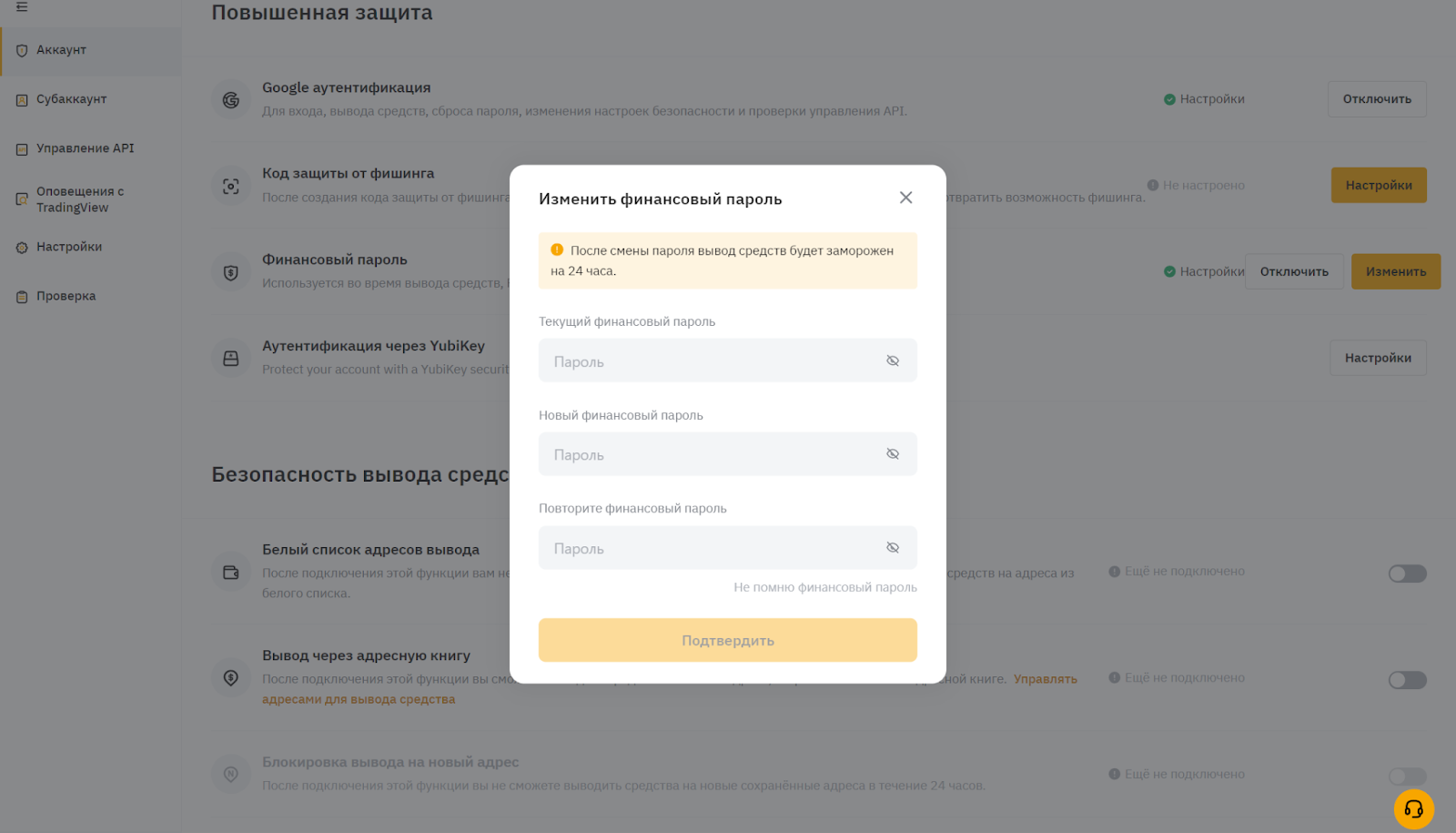Image resolution: width=1456 pixels, height=833 pixels.
Task: Show the current financial password text
Action: (x=893, y=361)
